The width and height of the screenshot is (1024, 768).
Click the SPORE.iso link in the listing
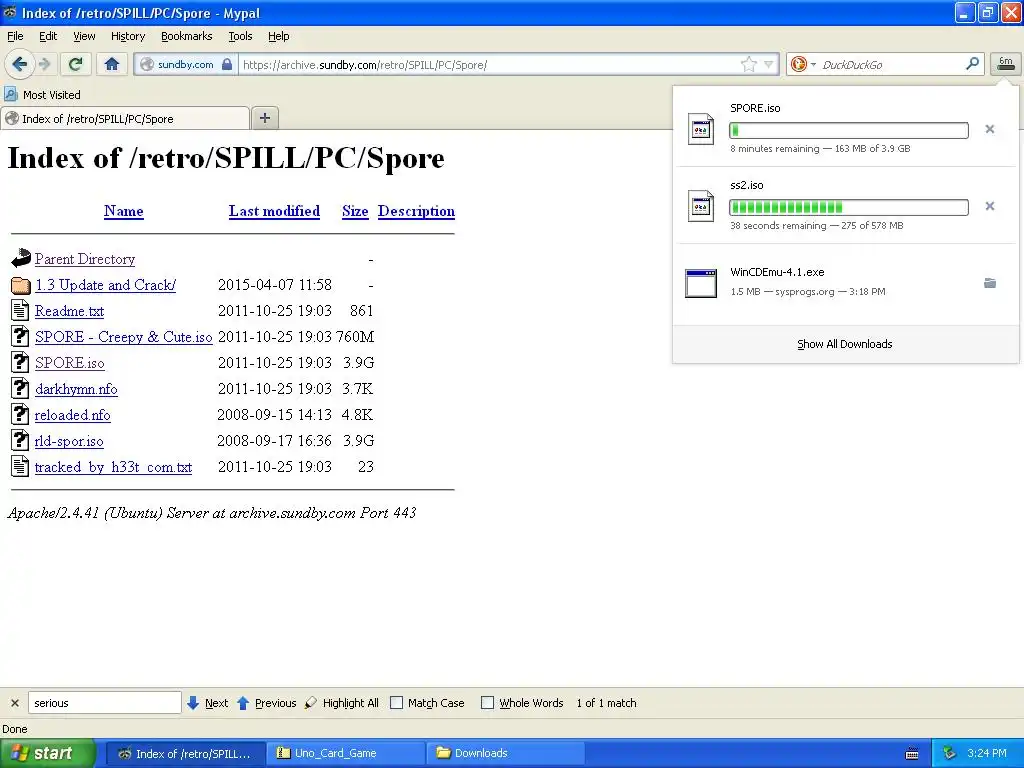pos(69,363)
